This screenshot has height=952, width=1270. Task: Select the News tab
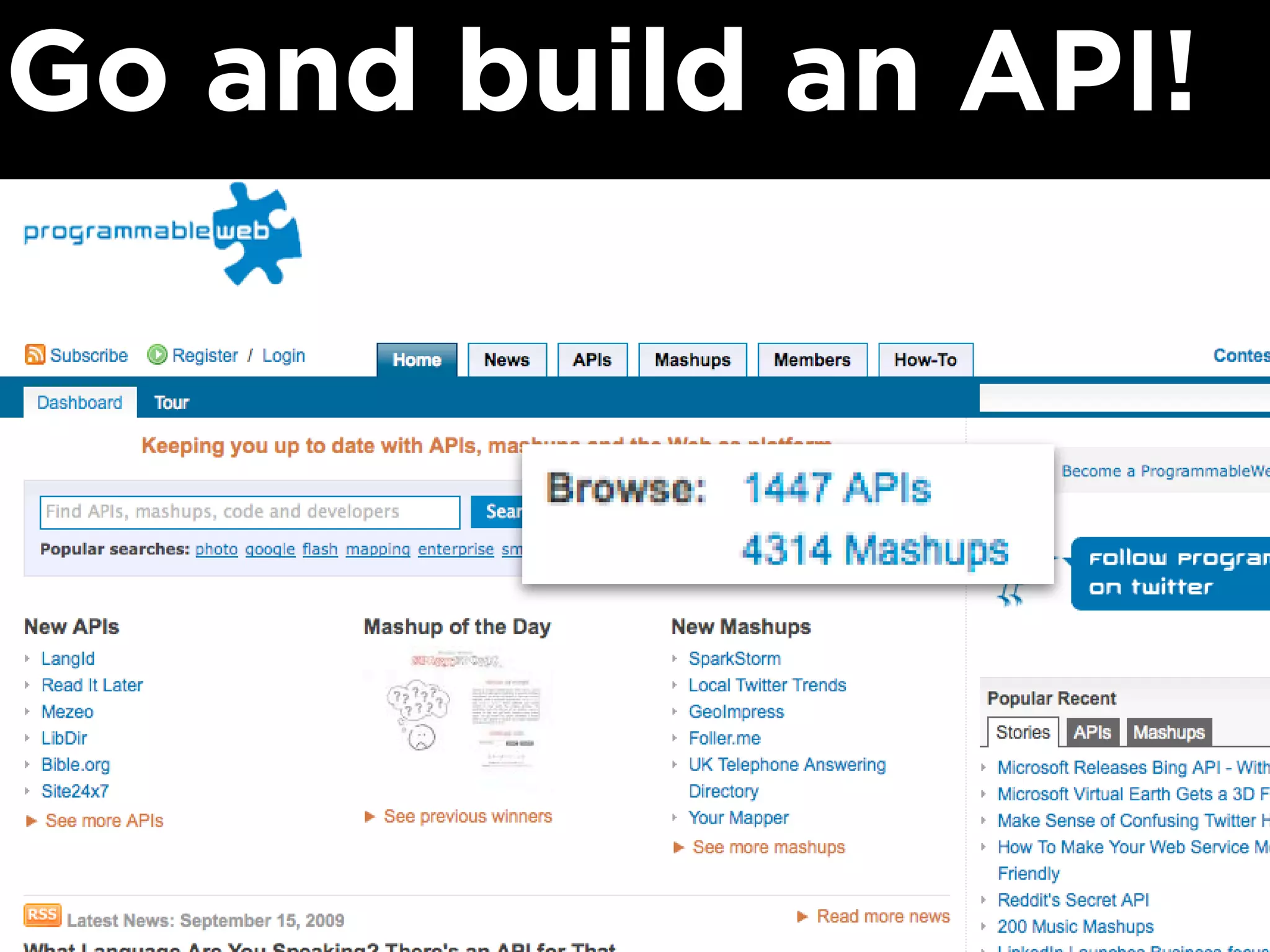point(507,359)
